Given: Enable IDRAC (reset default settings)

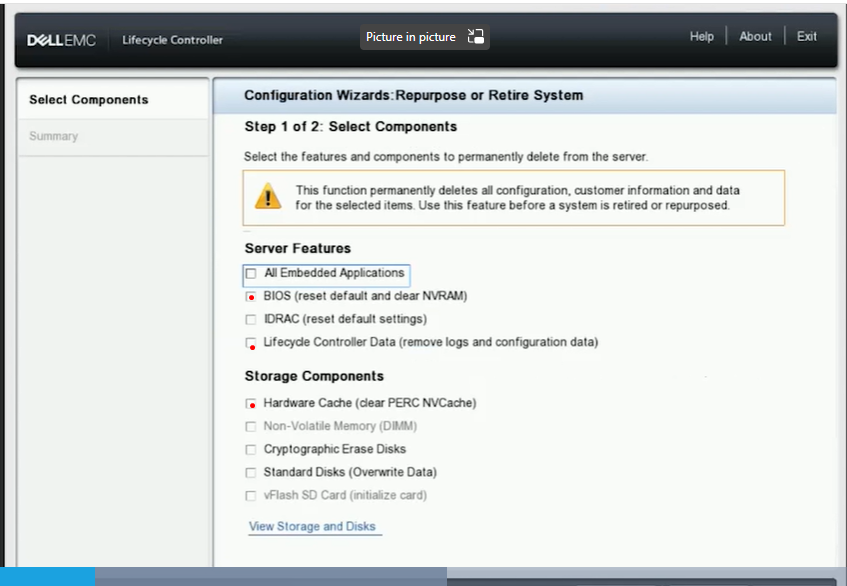Looking at the screenshot, I should [250, 320].
